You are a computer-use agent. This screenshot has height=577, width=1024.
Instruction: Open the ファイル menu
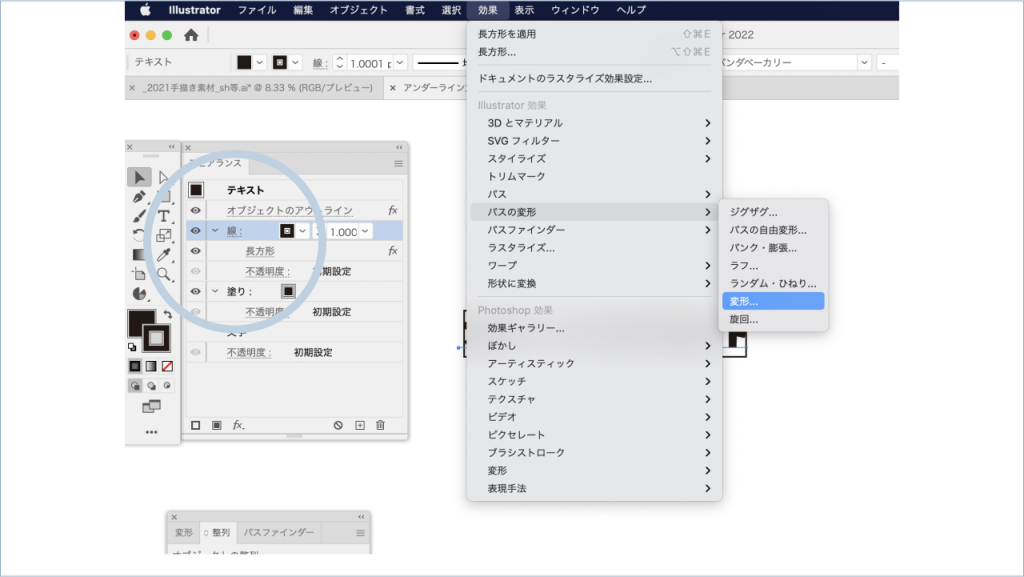pos(257,10)
